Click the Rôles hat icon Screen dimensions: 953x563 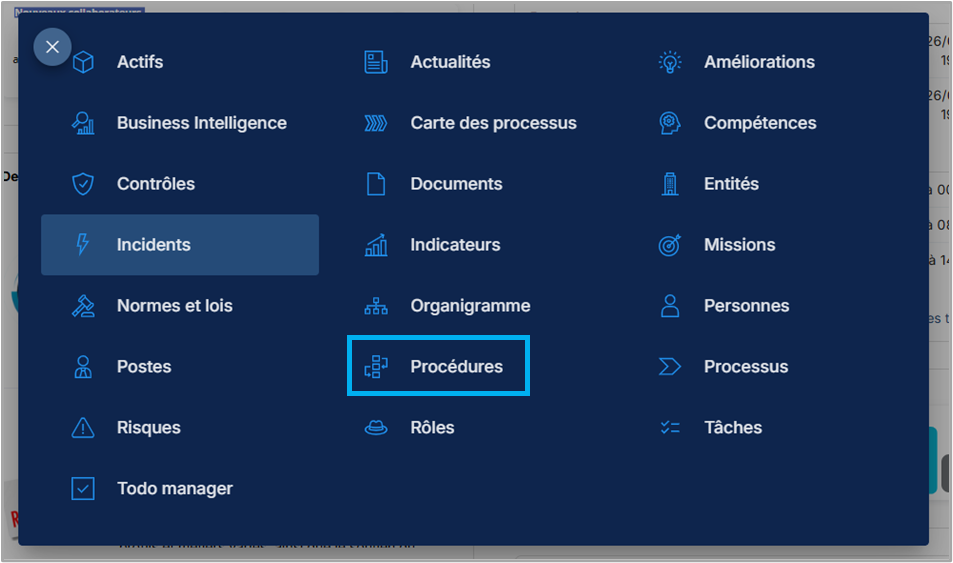[376, 428]
